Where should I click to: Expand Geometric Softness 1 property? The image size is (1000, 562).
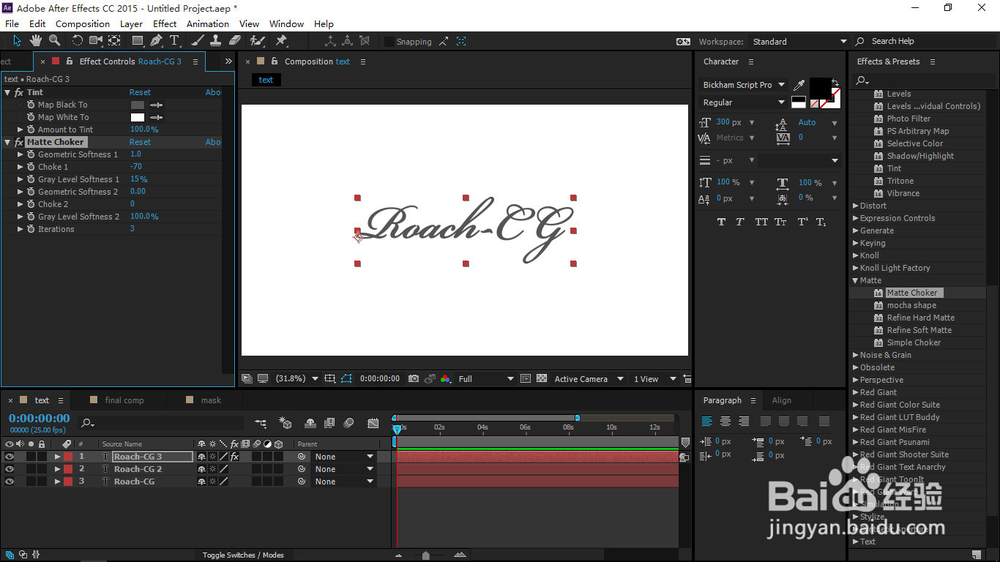20,154
